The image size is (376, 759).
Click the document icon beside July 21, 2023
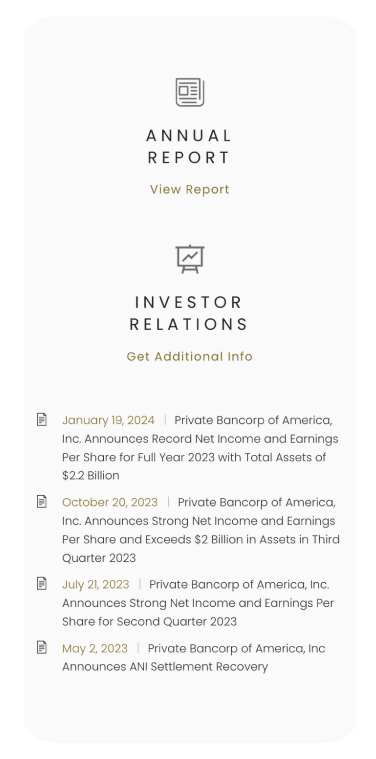pos(42,584)
